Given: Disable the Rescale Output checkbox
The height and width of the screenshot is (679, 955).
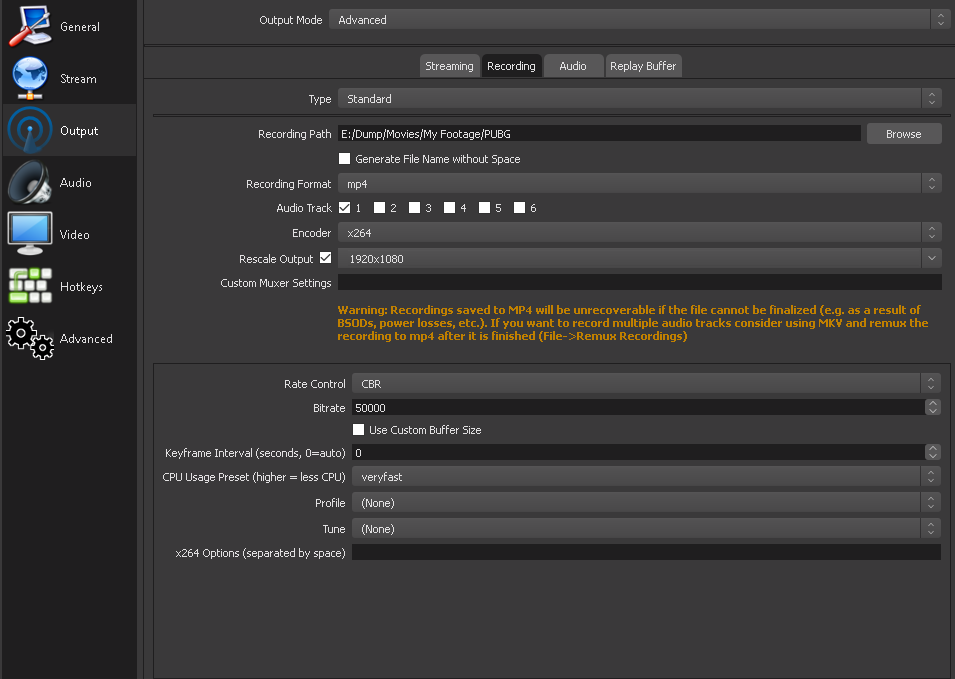Looking at the screenshot, I should [326, 258].
